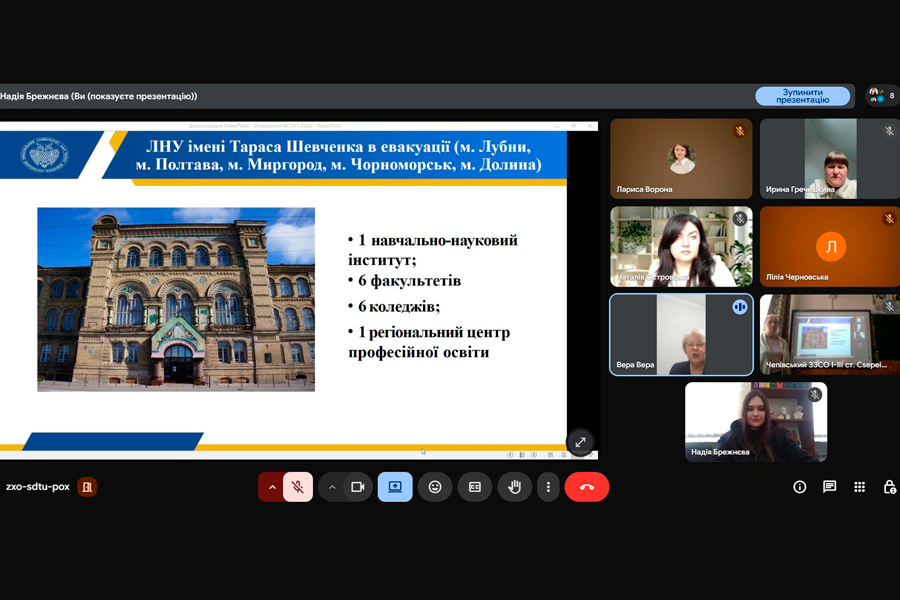Toggle closed captions in the toolbar
Image resolution: width=900 pixels, height=600 pixels.
click(x=475, y=487)
